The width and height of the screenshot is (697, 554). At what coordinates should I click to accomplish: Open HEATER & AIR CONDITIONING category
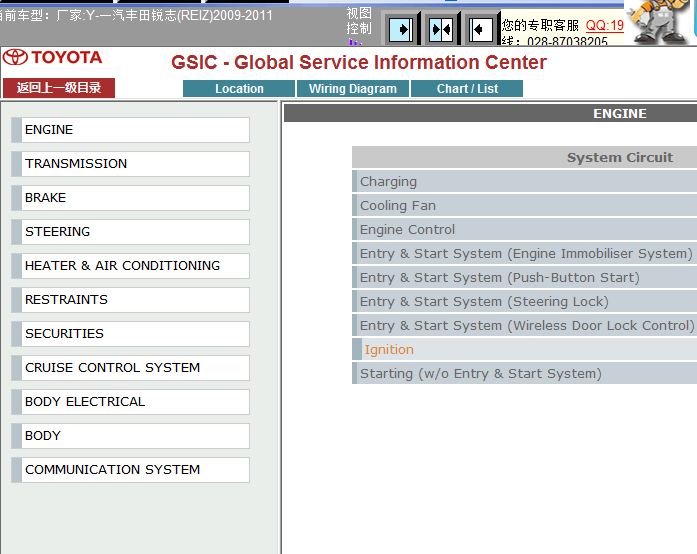pyautogui.click(x=130, y=266)
